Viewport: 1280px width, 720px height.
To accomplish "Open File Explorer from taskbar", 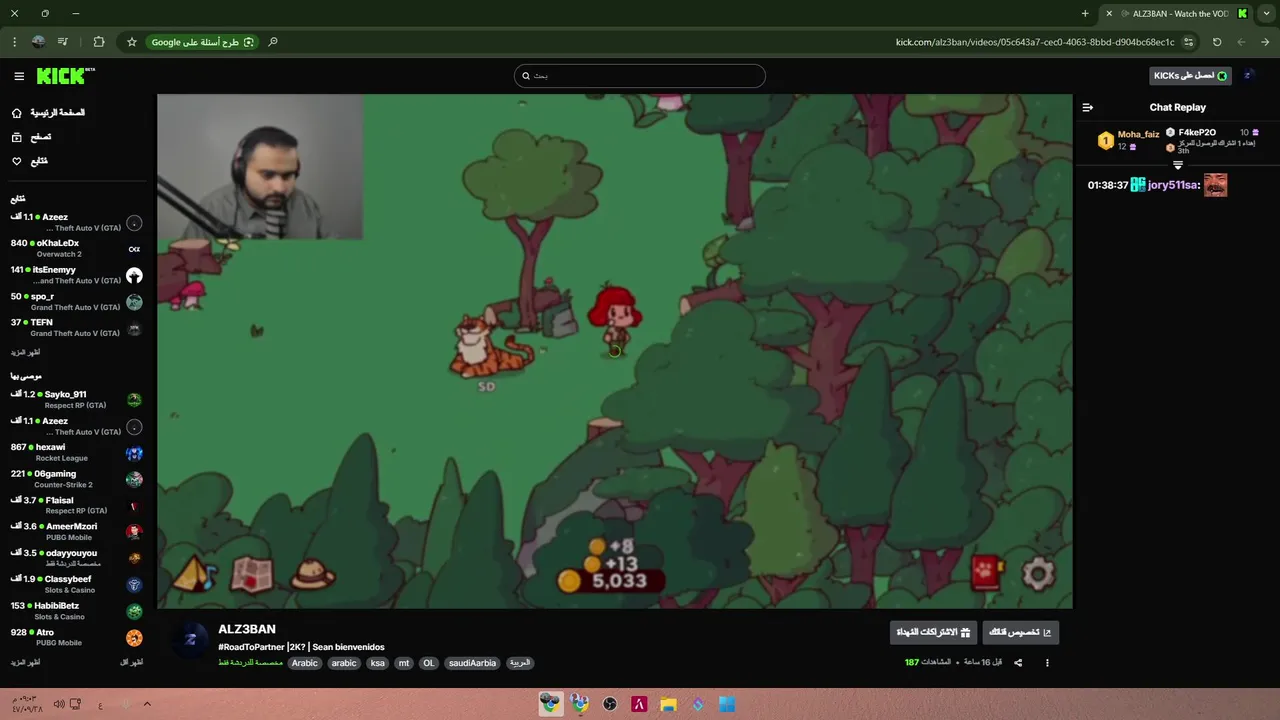I will pos(668,704).
